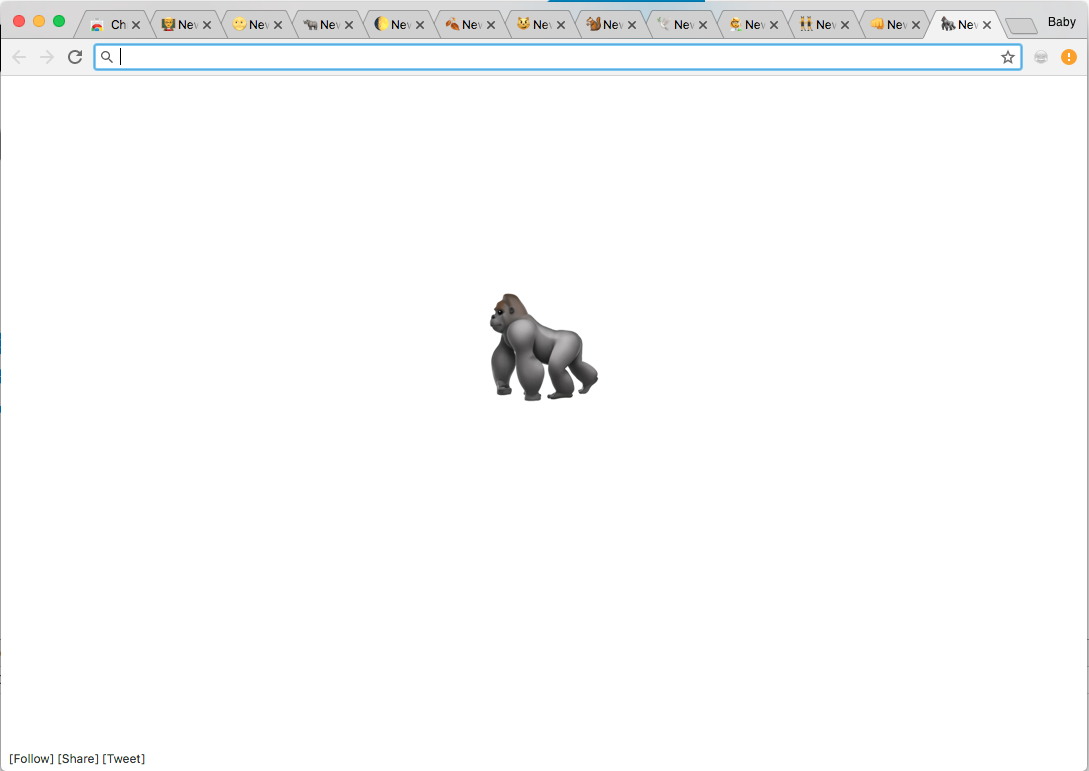Click the forward navigation arrow
This screenshot has width=1089, height=771.
tap(46, 57)
